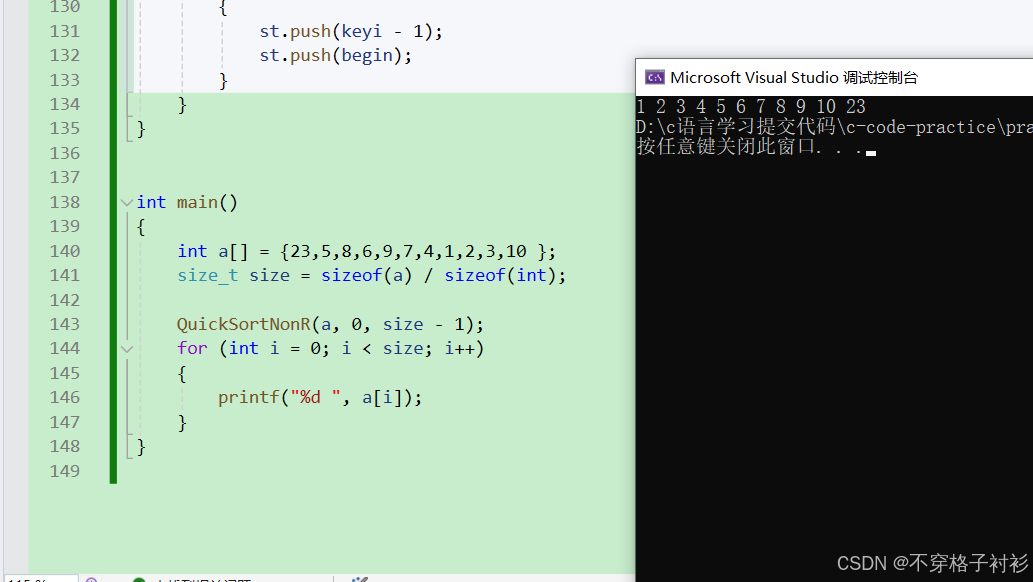Collapse the for loop fold chevron
Screen dimensions: 1033x582
[127, 349]
